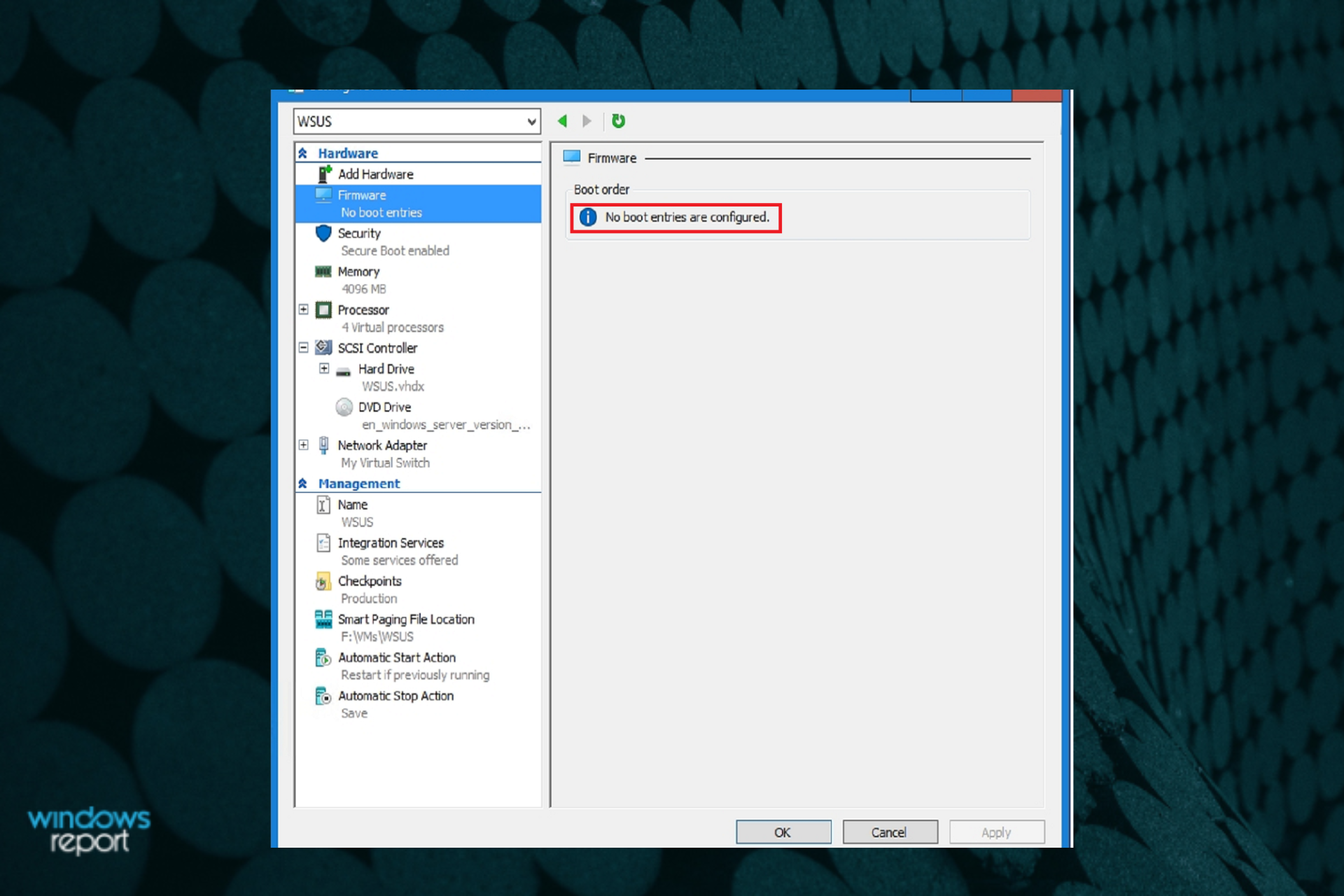Click the Integration Services icon
This screenshot has height=896, width=1344.
pos(323,542)
